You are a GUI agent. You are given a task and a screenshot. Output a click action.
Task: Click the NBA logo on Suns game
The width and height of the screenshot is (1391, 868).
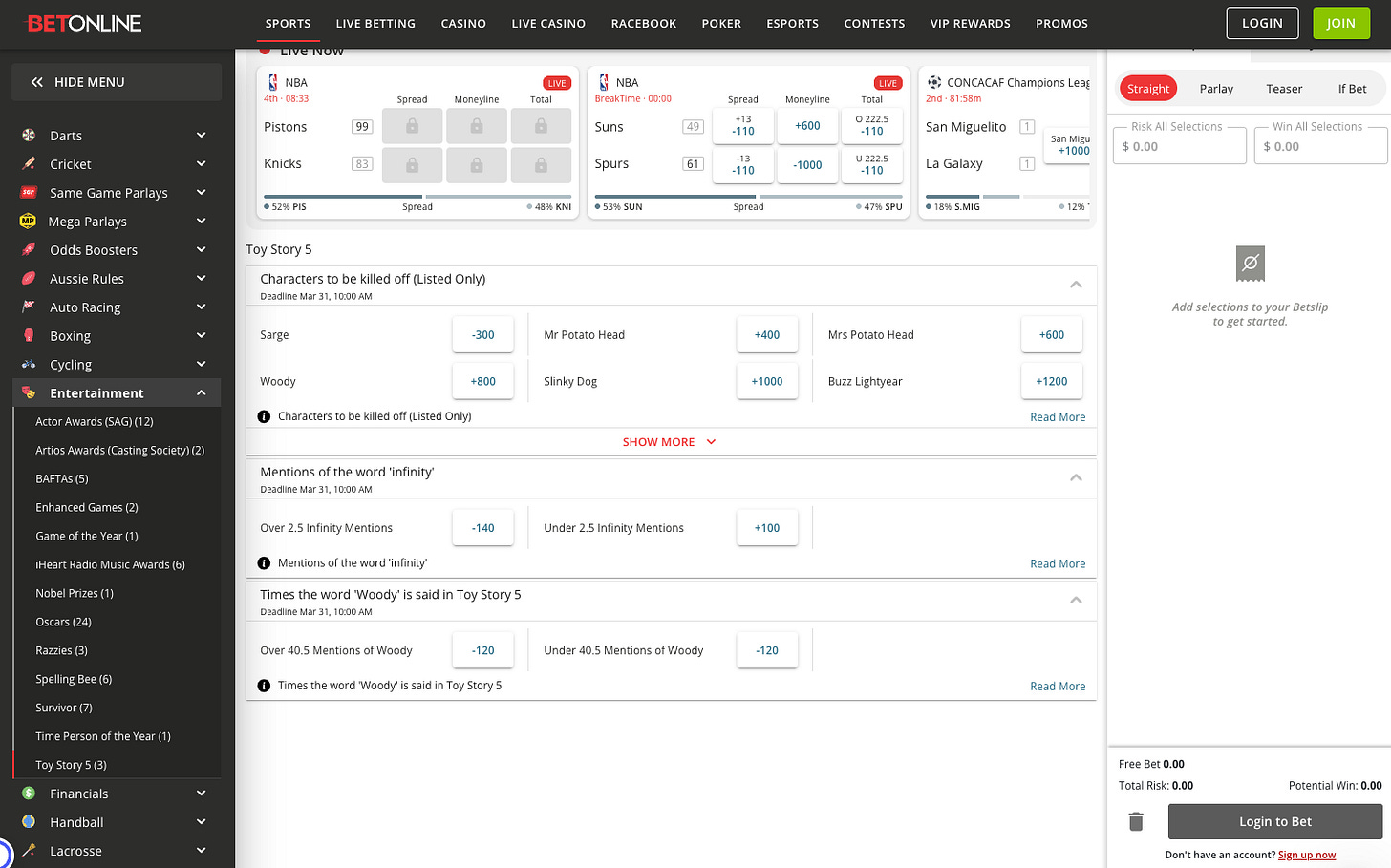pyautogui.click(x=604, y=82)
